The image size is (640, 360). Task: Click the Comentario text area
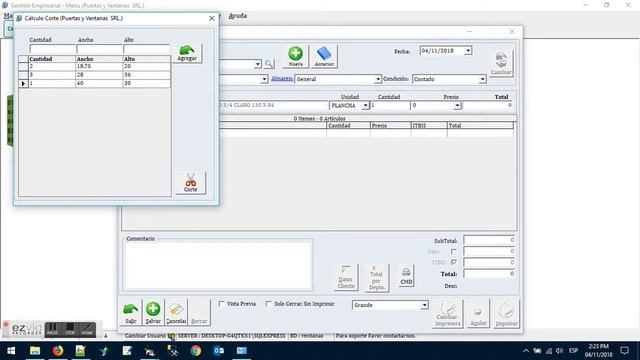click(218, 265)
